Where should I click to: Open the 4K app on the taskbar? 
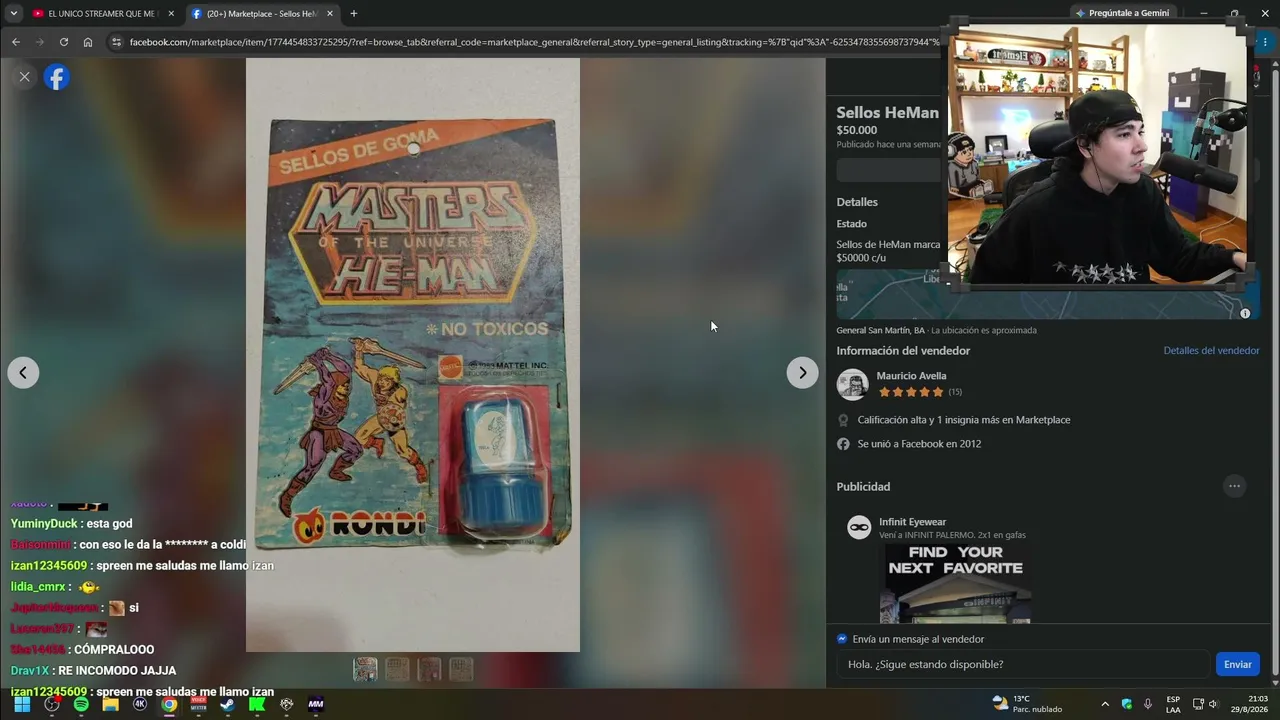coord(140,704)
